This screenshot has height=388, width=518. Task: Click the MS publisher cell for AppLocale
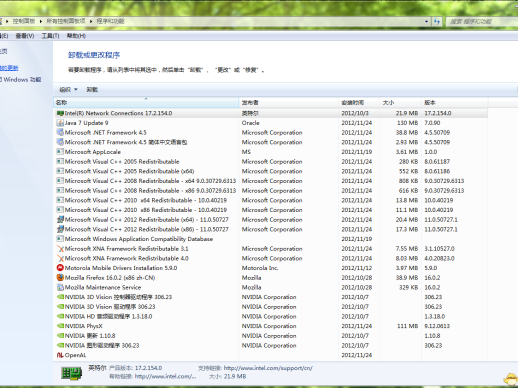(246, 152)
